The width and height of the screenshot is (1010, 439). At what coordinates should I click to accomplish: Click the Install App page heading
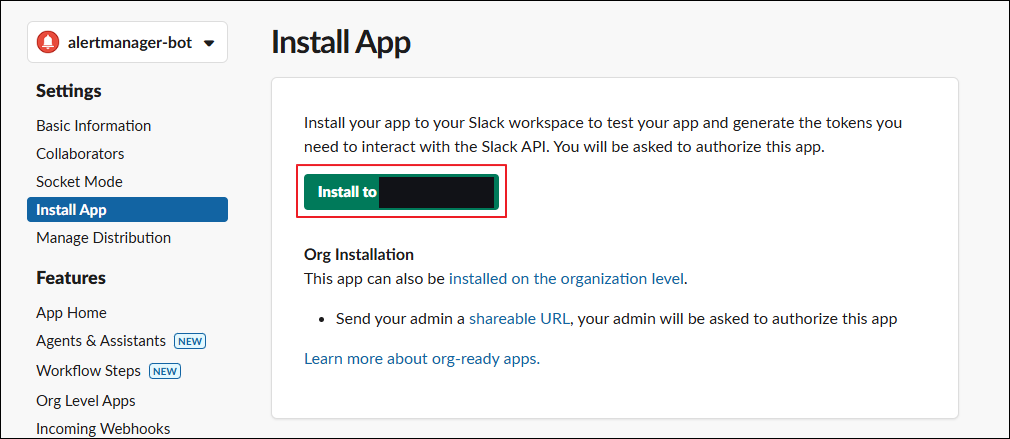[x=341, y=42]
